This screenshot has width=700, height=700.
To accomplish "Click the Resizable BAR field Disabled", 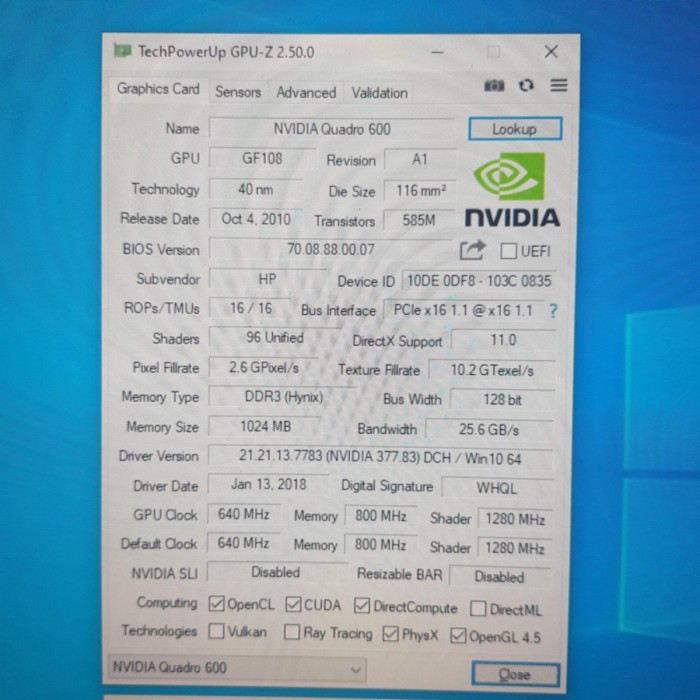I will click(500, 577).
